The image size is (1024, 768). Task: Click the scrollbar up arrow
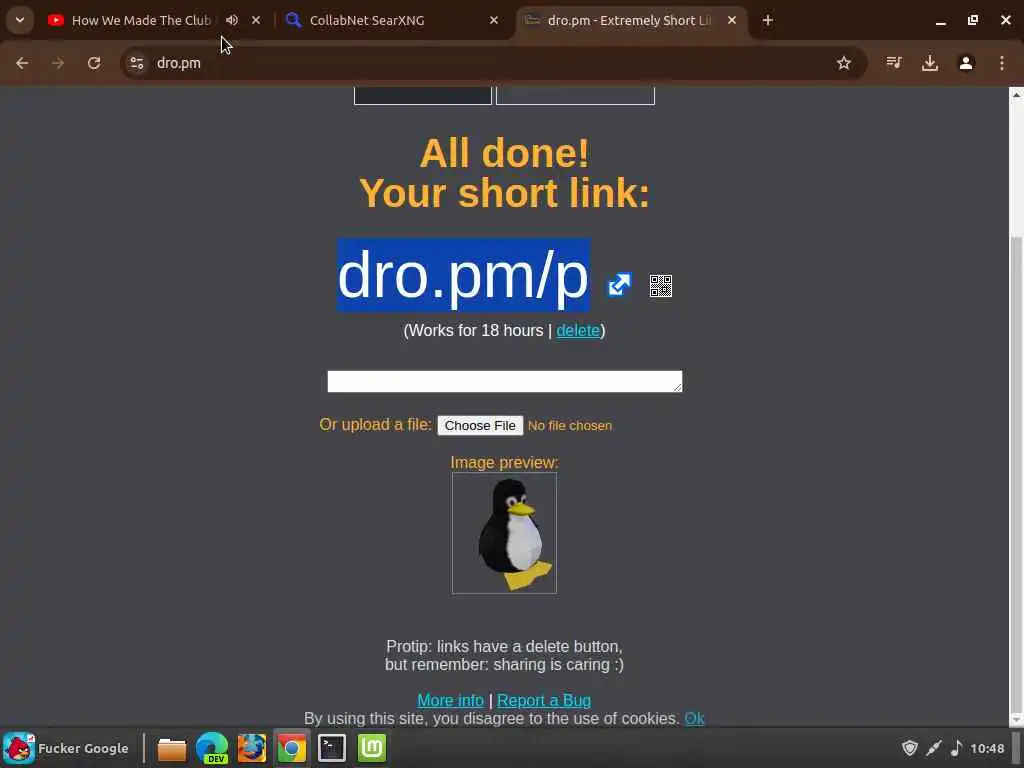1016,94
